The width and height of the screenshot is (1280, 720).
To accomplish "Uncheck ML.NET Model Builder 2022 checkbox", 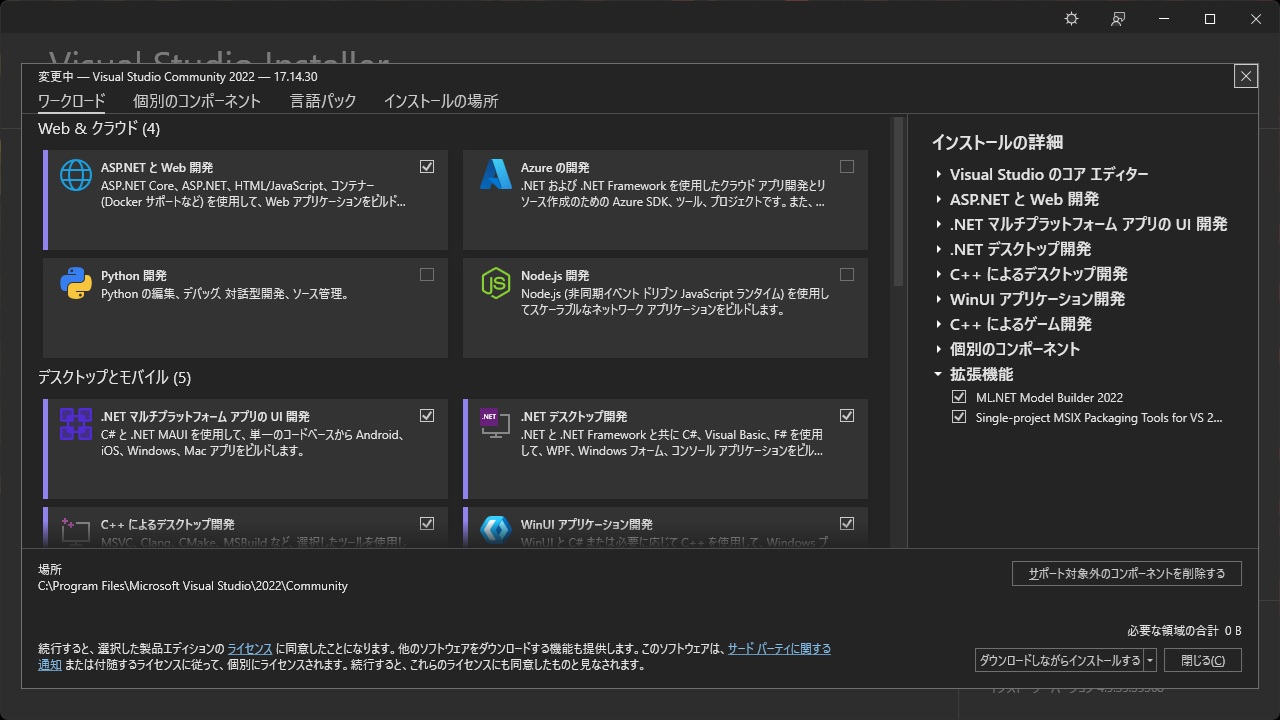I will click(x=960, y=397).
